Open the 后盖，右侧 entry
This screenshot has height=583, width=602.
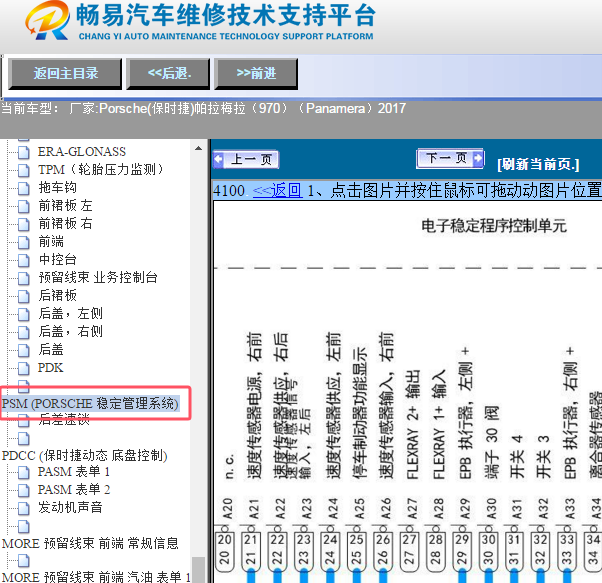click(70, 331)
